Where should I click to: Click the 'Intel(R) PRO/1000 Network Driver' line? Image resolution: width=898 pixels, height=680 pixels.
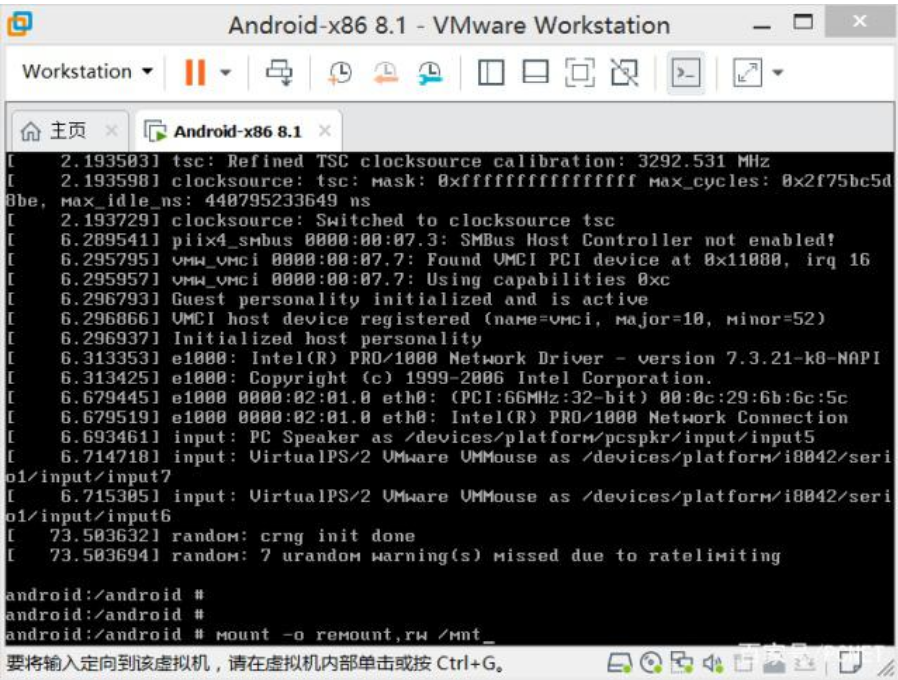click(443, 359)
